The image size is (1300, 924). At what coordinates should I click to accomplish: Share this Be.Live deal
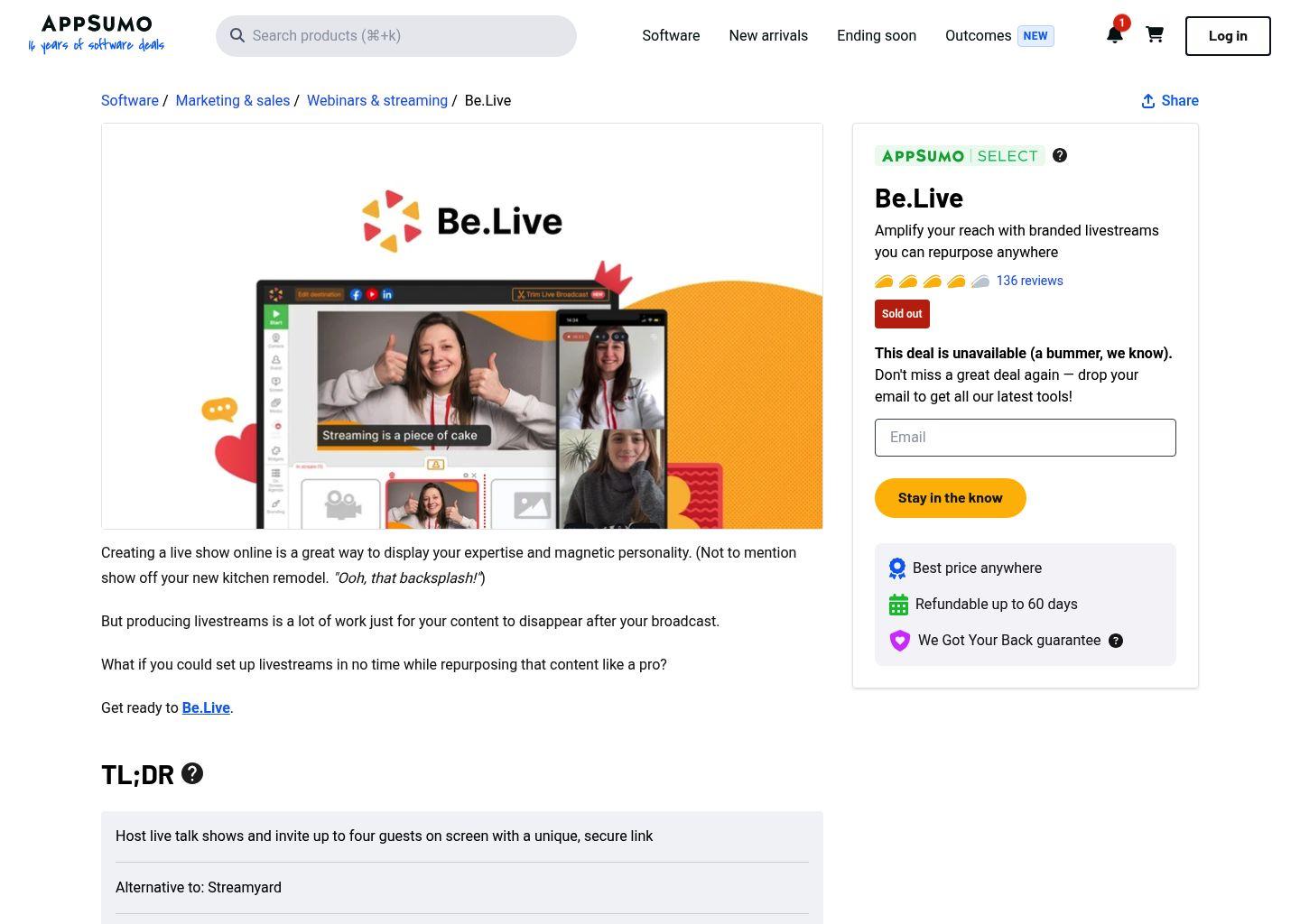point(1170,101)
